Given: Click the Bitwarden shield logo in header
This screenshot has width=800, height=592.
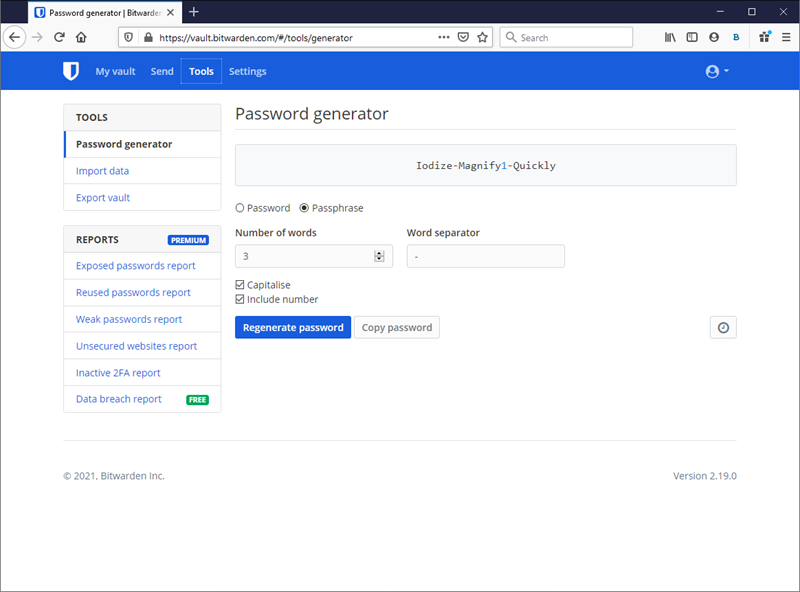Looking at the screenshot, I should [70, 71].
